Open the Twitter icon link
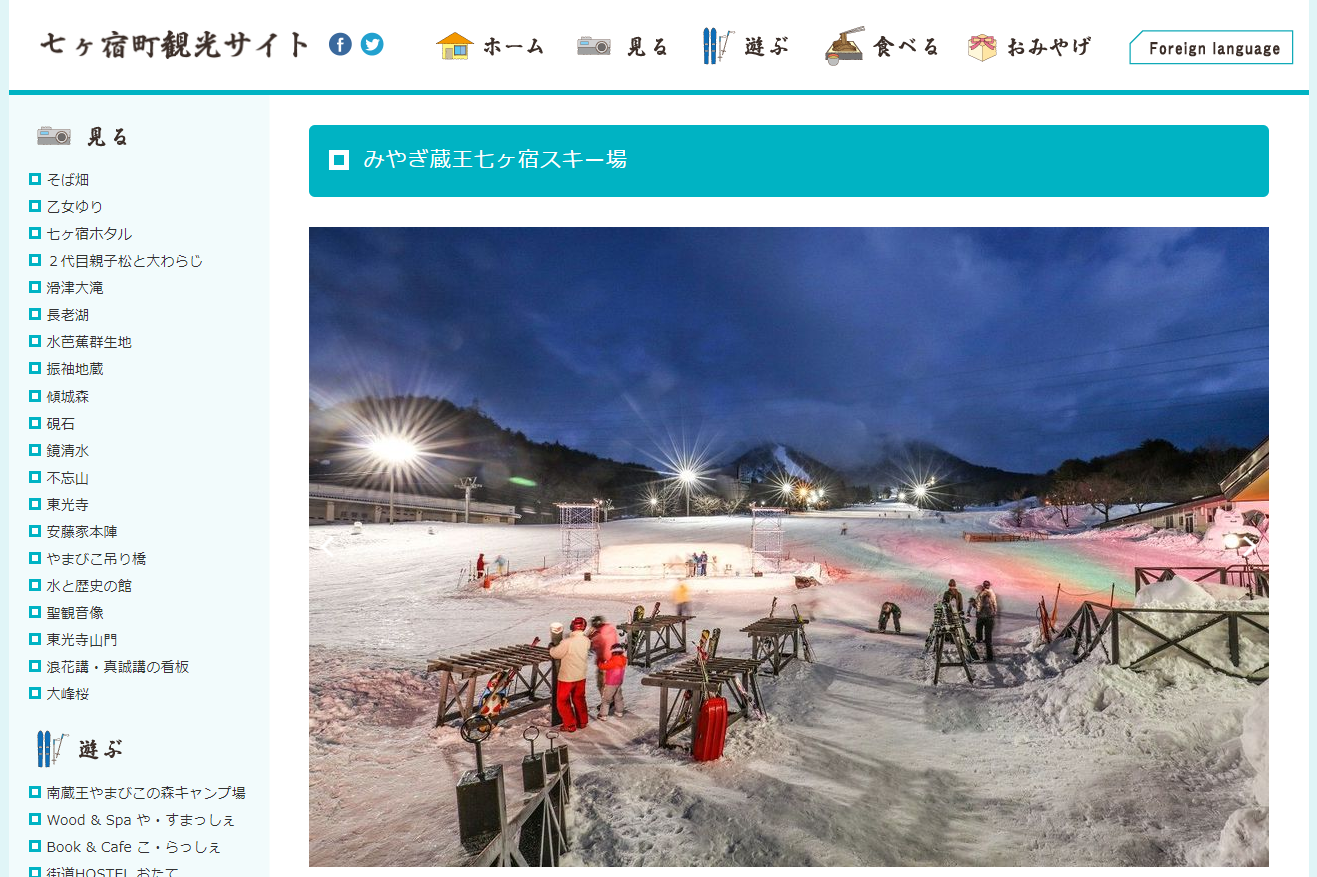 point(372,44)
